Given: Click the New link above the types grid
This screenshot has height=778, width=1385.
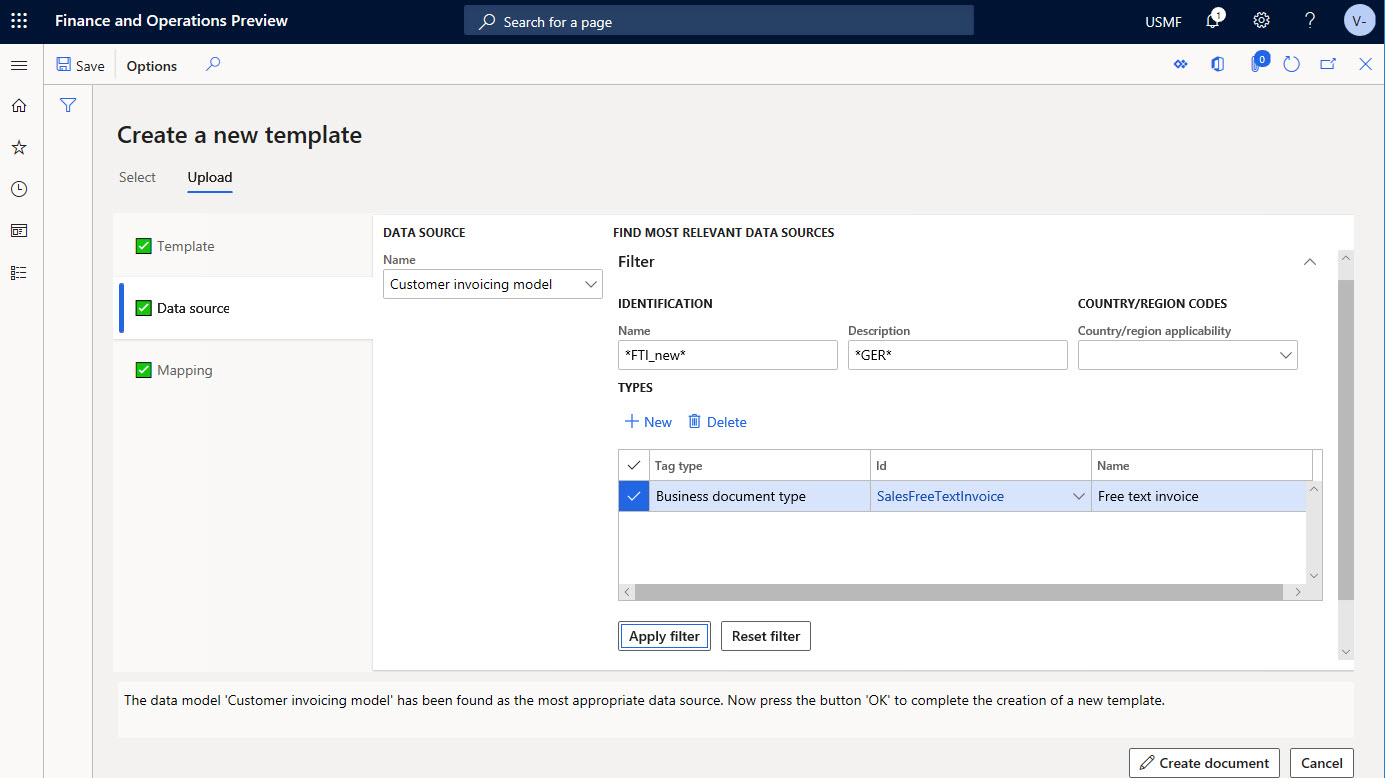Looking at the screenshot, I should tap(648, 421).
